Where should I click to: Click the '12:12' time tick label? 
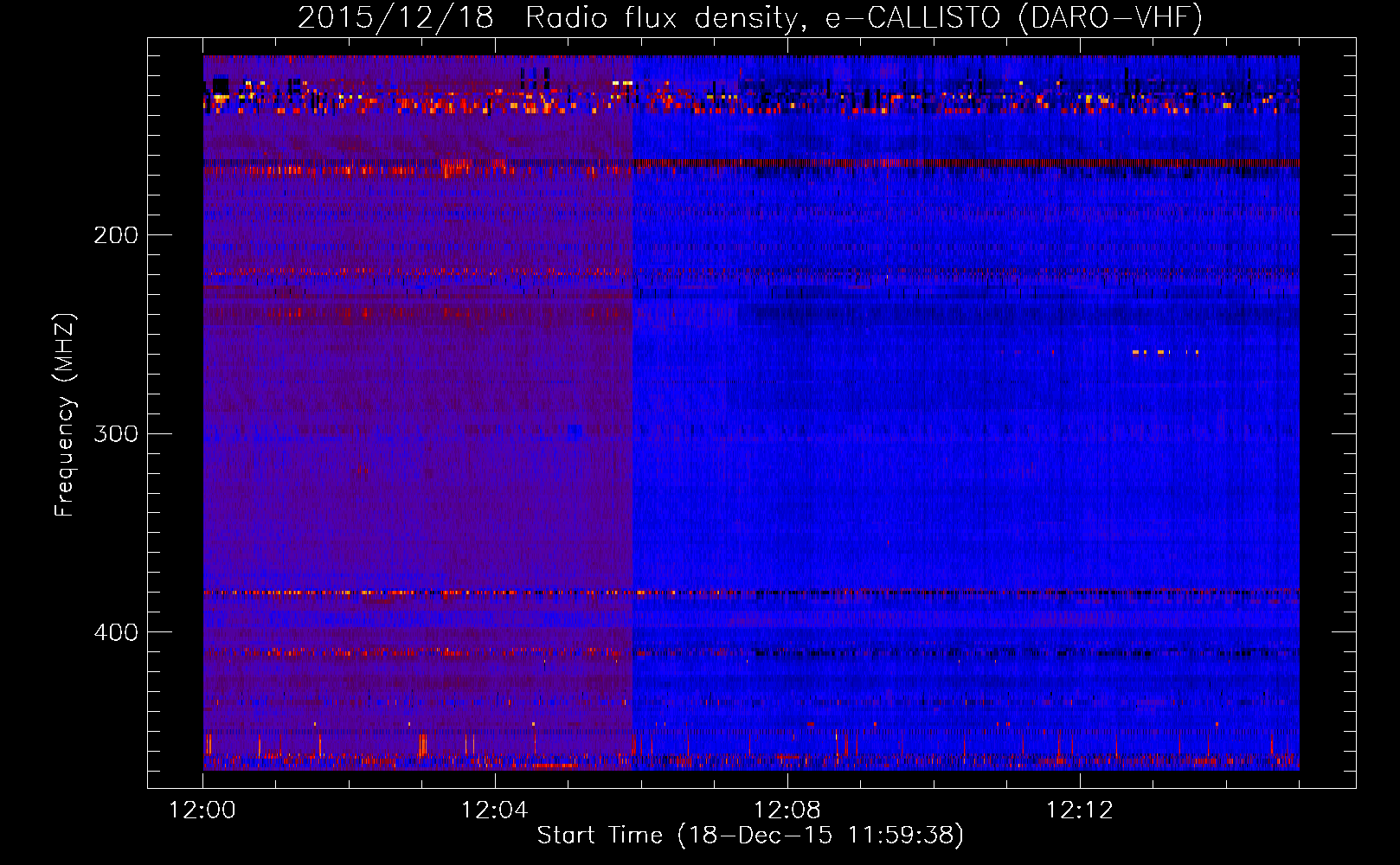point(1079,811)
